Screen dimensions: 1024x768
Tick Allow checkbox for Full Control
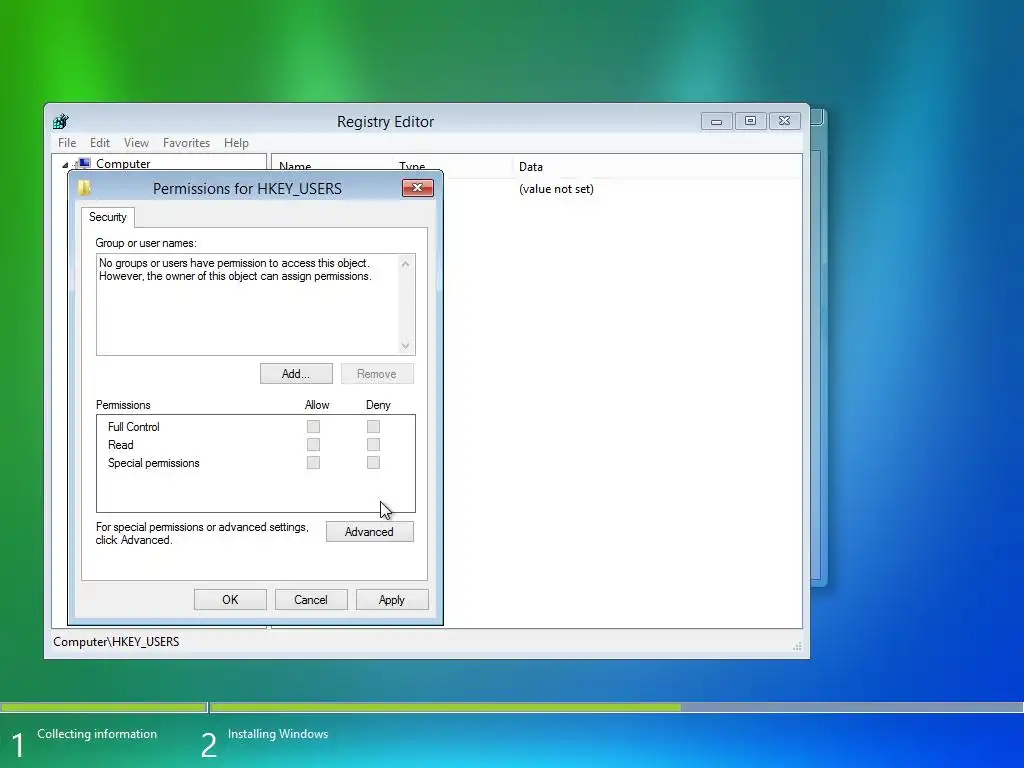tap(313, 426)
